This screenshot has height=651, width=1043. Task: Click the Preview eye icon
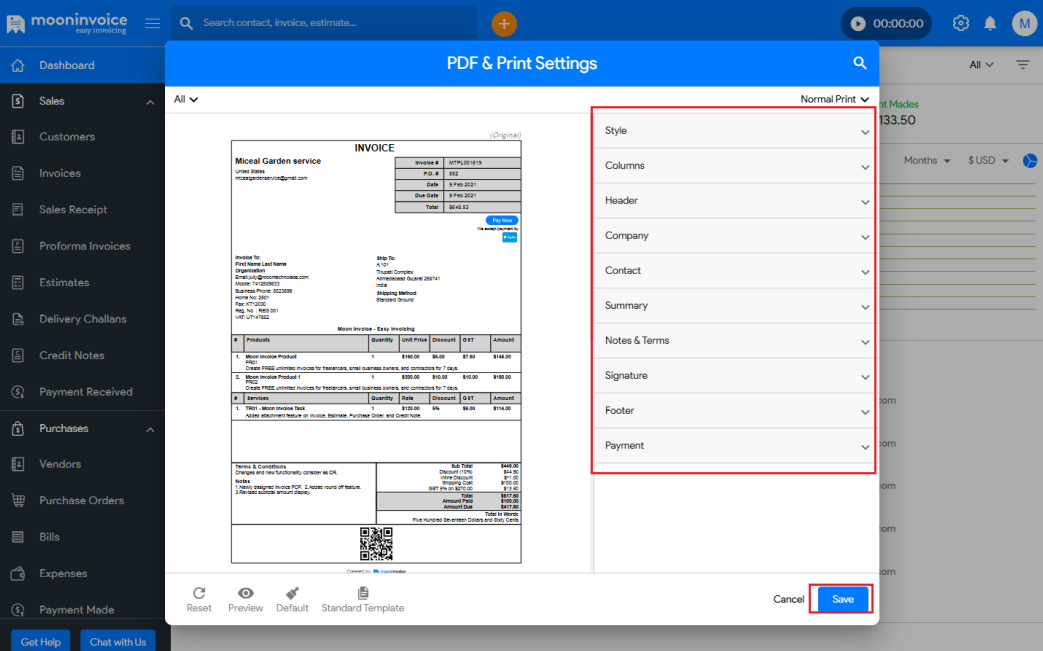click(245, 594)
